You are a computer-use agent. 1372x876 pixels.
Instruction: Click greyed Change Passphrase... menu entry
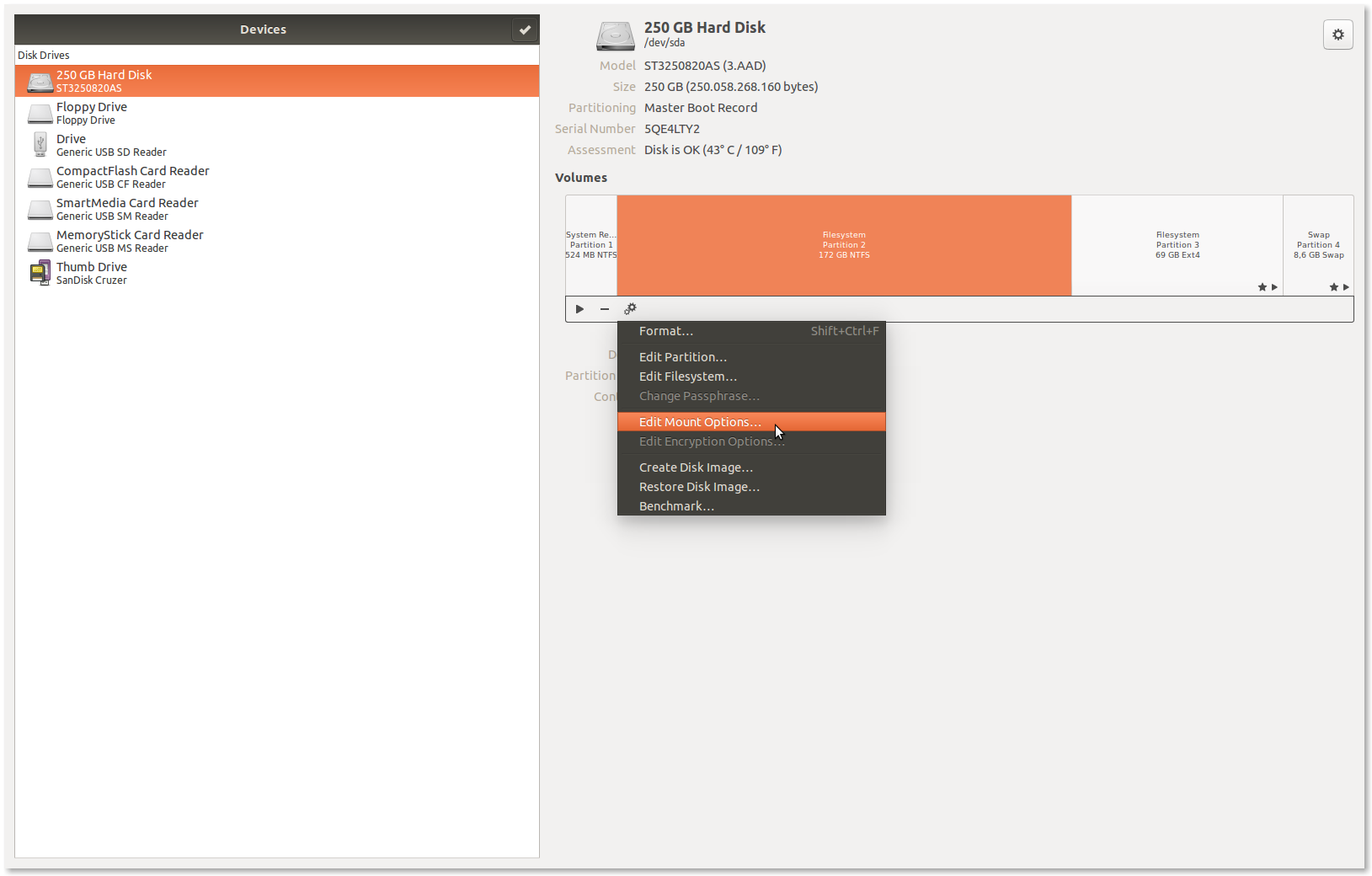[751, 396]
